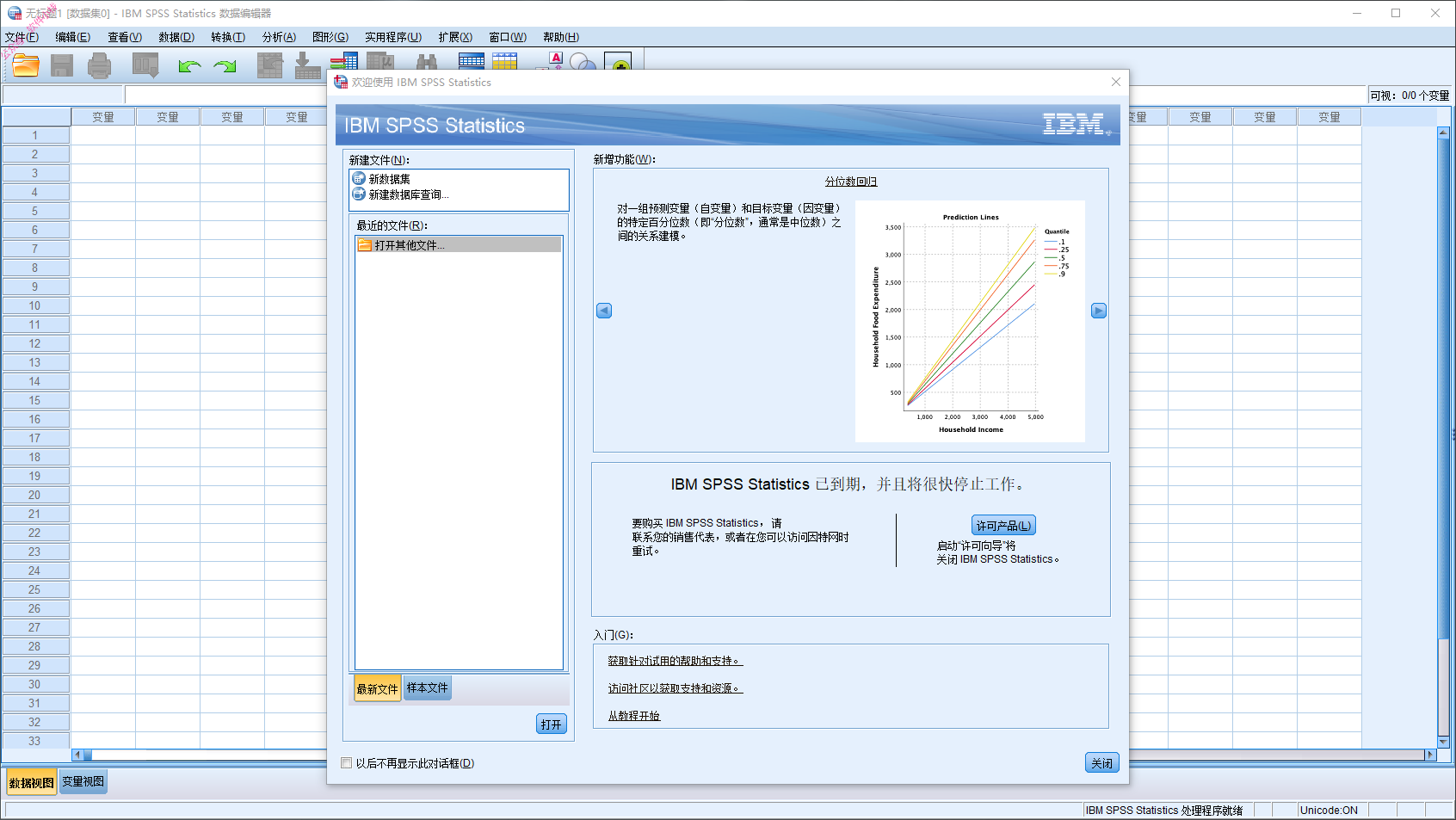Image resolution: width=1456 pixels, height=820 pixels.
Task: Select new dataset icon in welcome dialog
Action: coord(359,178)
